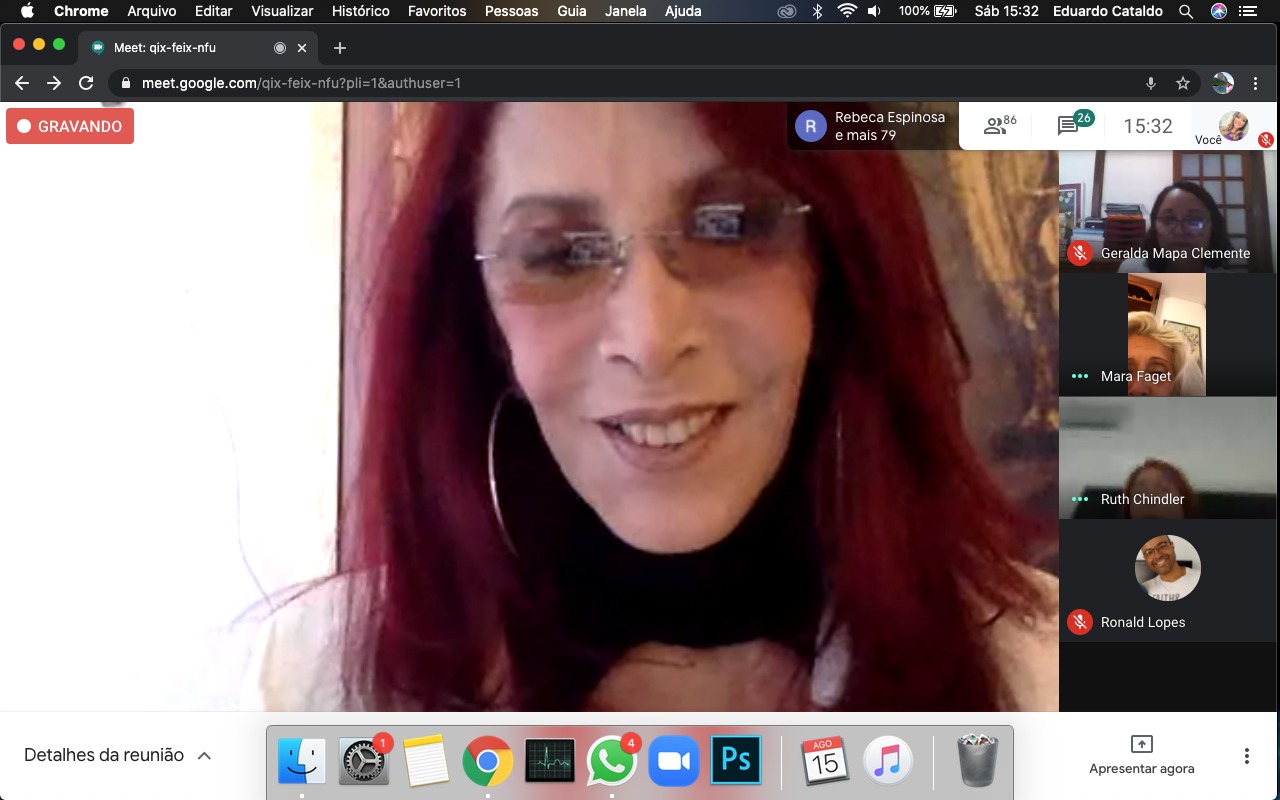Open Notes app from the Dock
The image size is (1280, 800).
[426, 761]
